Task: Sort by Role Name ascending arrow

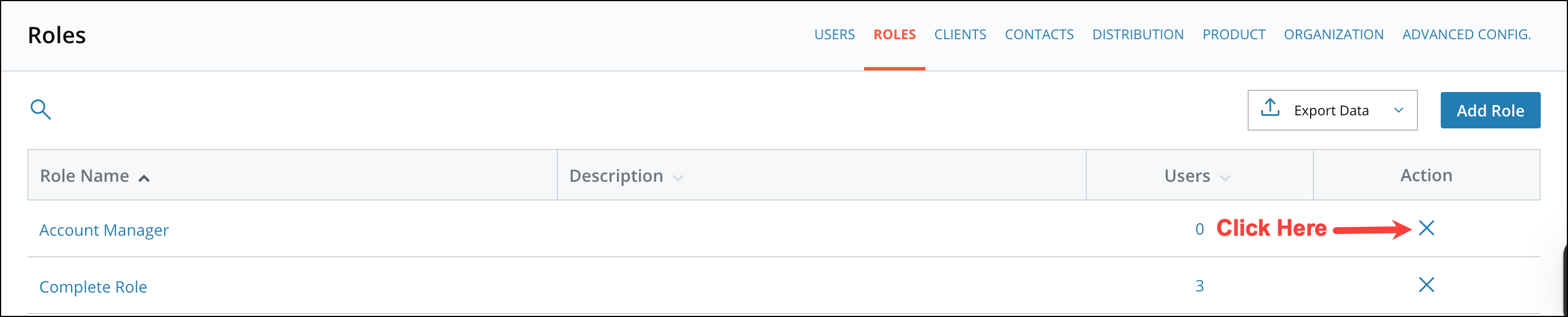Action: coord(144,178)
